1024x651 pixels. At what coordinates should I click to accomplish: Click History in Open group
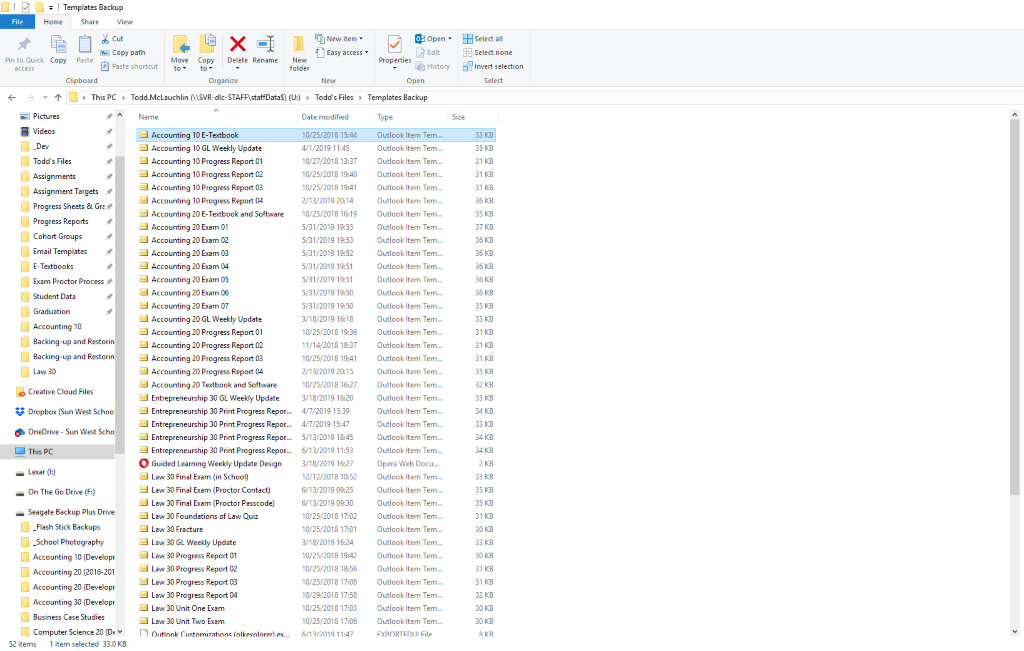click(432, 67)
